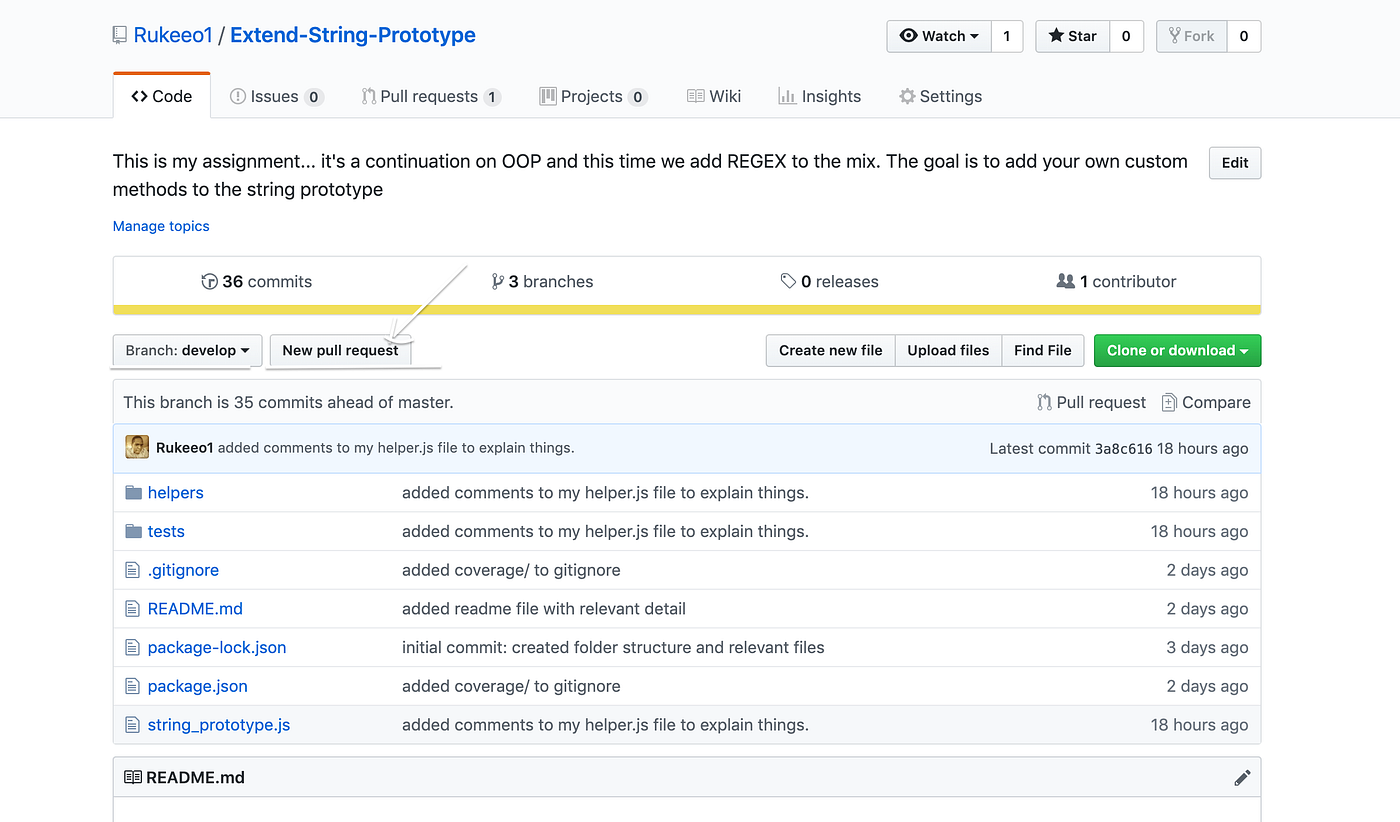This screenshot has width=1400, height=822.
Task: Open the 1 contributor link
Action: click(1116, 281)
